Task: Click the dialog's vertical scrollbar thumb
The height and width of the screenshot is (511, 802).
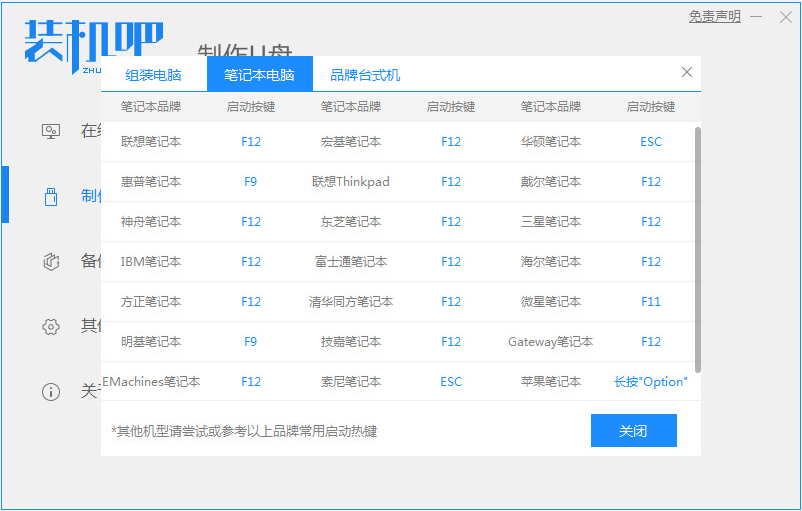Action: [697, 250]
